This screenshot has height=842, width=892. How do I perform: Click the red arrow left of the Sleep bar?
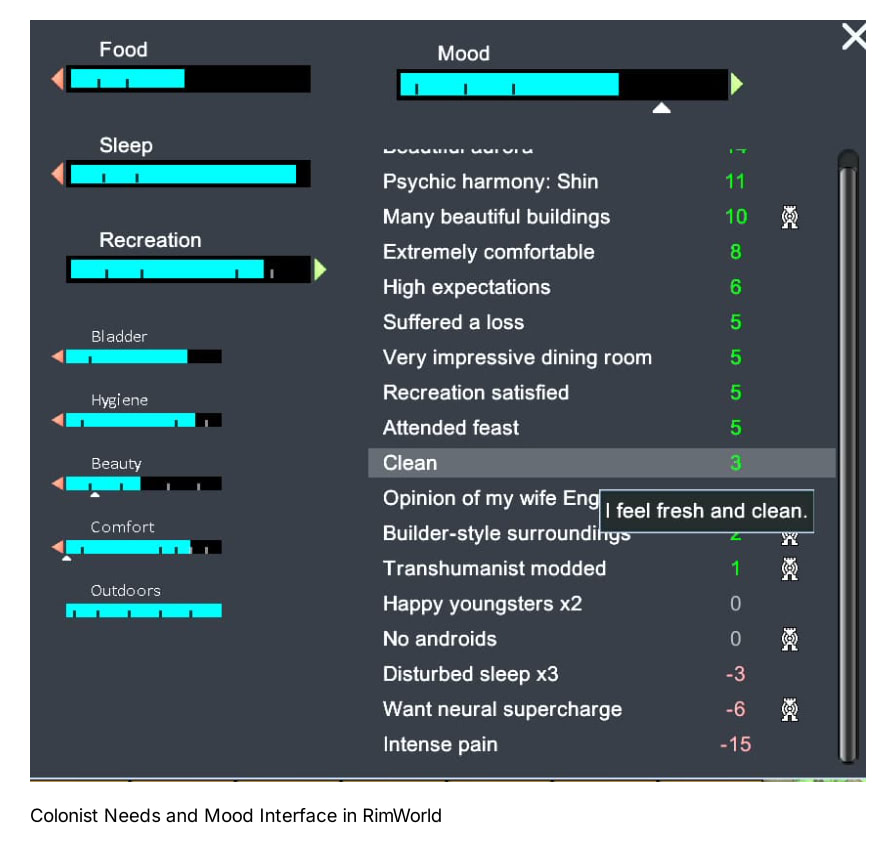point(58,174)
